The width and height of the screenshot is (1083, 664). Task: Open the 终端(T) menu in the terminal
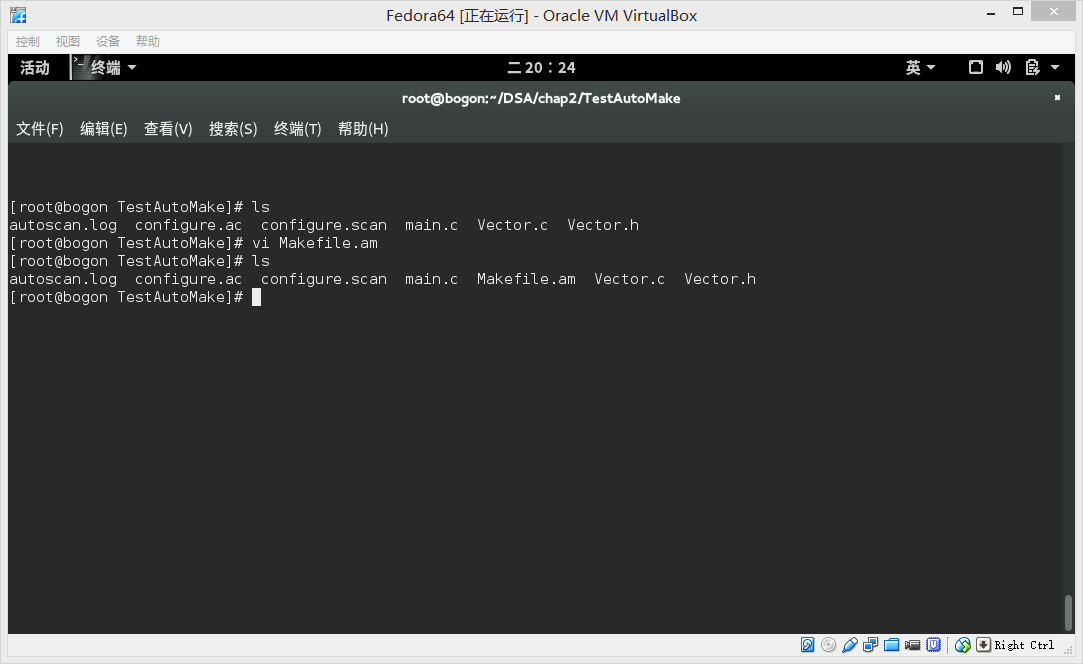296,129
